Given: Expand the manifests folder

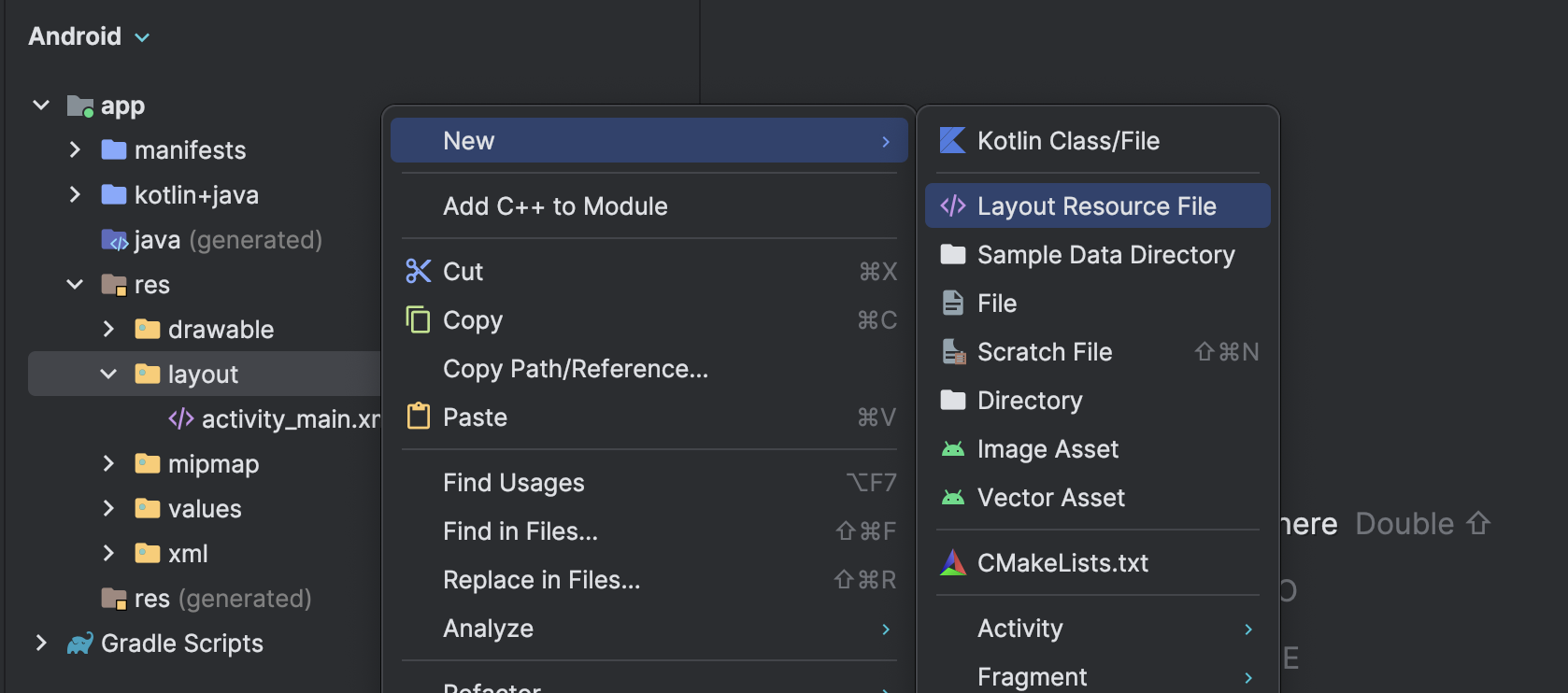Looking at the screenshot, I should pyautogui.click(x=75, y=149).
